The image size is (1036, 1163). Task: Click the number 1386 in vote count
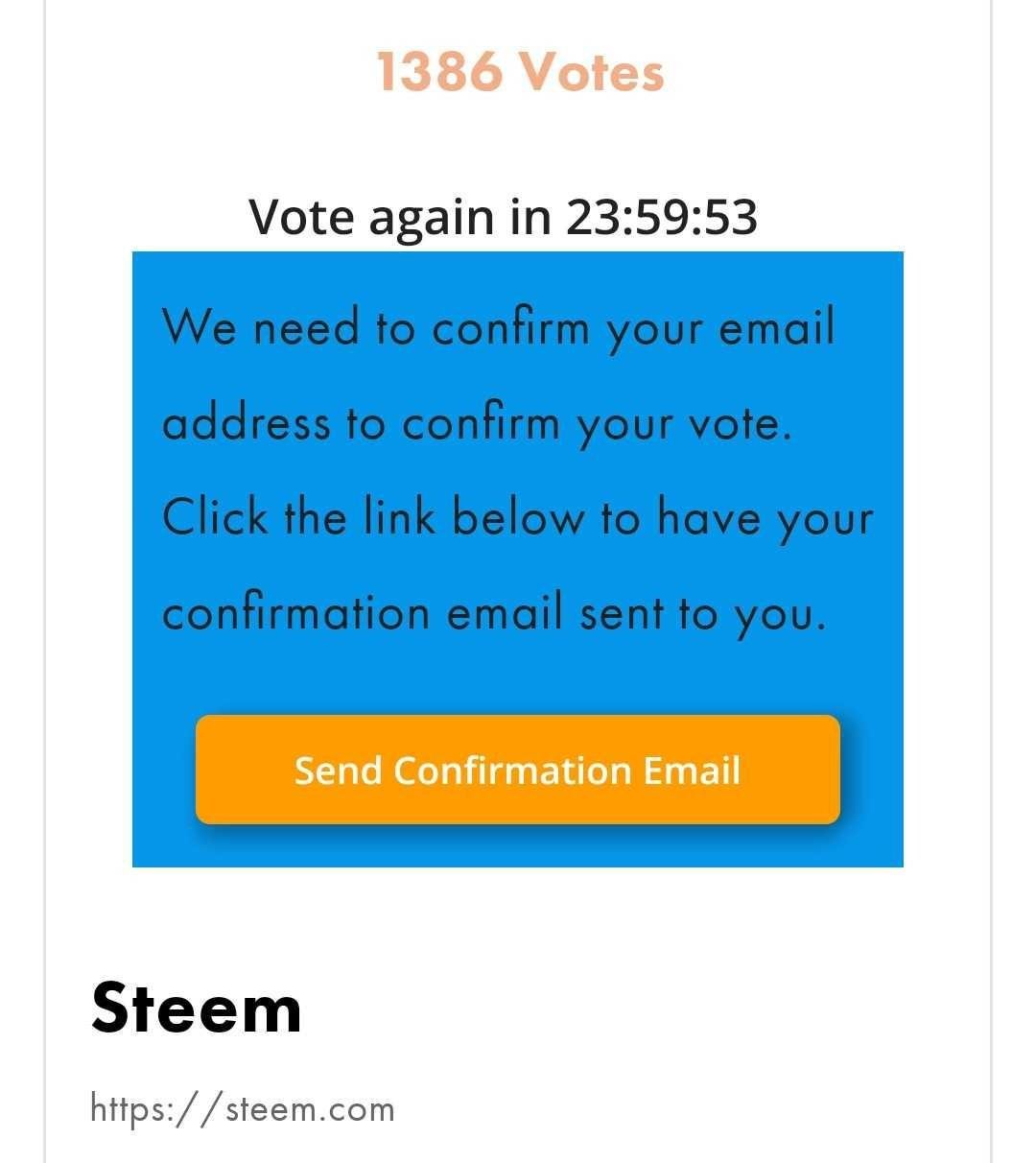(x=438, y=72)
